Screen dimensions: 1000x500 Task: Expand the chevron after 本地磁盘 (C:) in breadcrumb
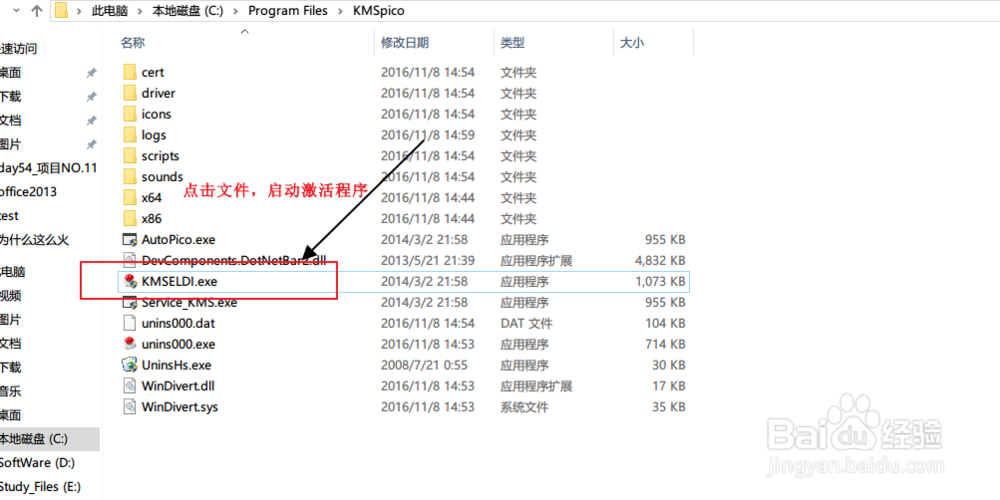point(236,11)
